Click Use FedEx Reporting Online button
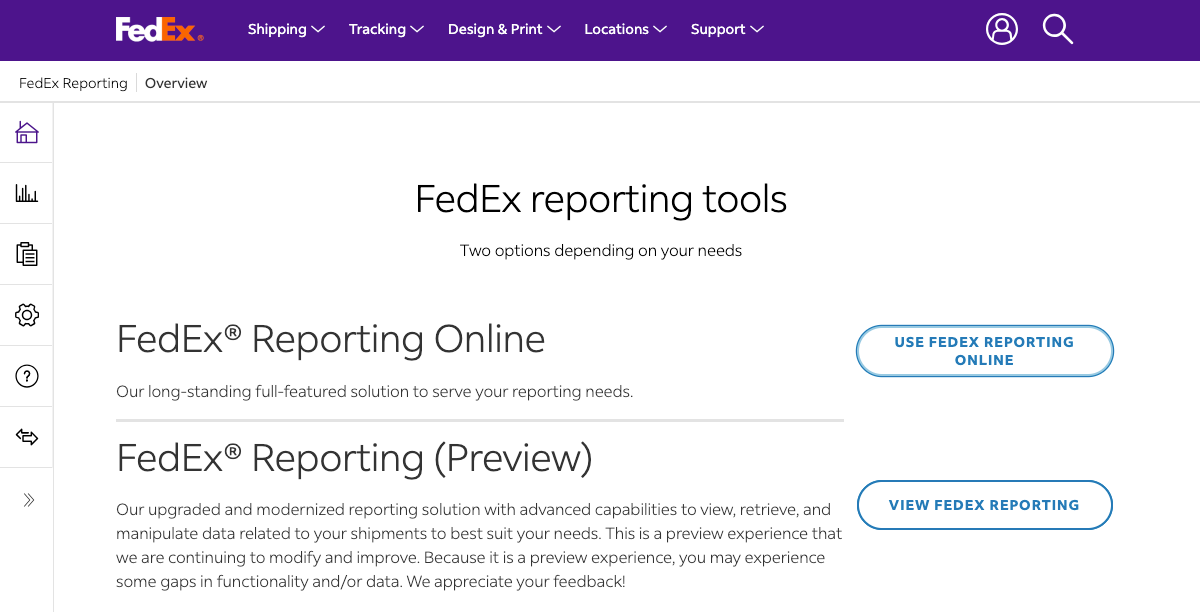The height and width of the screenshot is (612, 1200). pos(984,351)
